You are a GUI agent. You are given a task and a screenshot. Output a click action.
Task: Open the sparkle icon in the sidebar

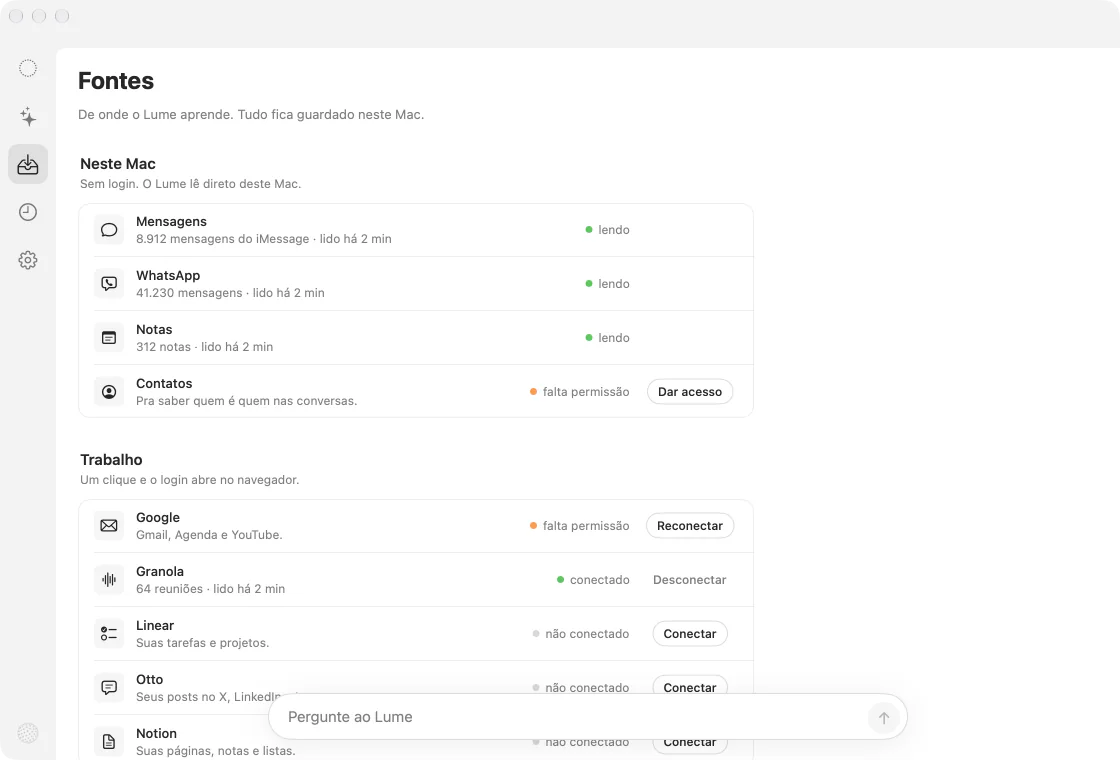pos(28,116)
